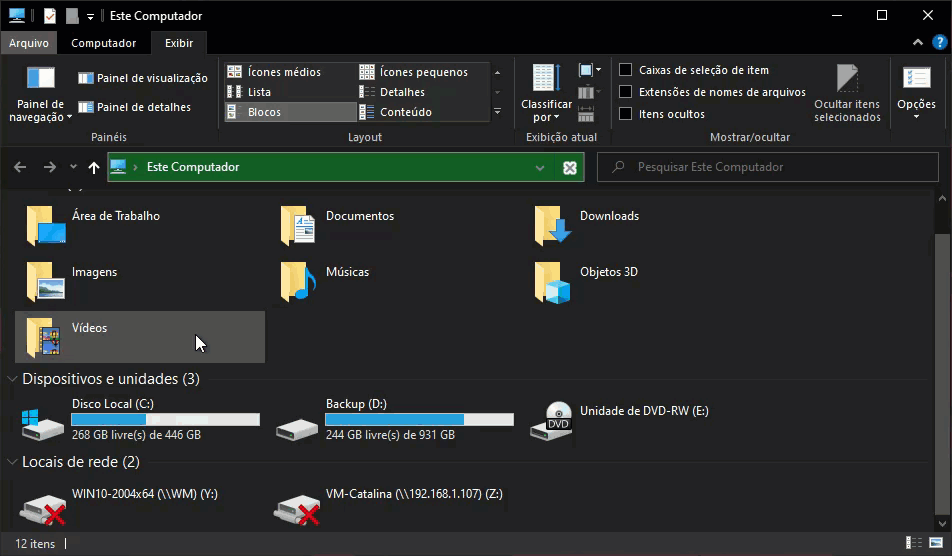Switch to the Computador tab
Screen dimensions: 952x556
103,43
